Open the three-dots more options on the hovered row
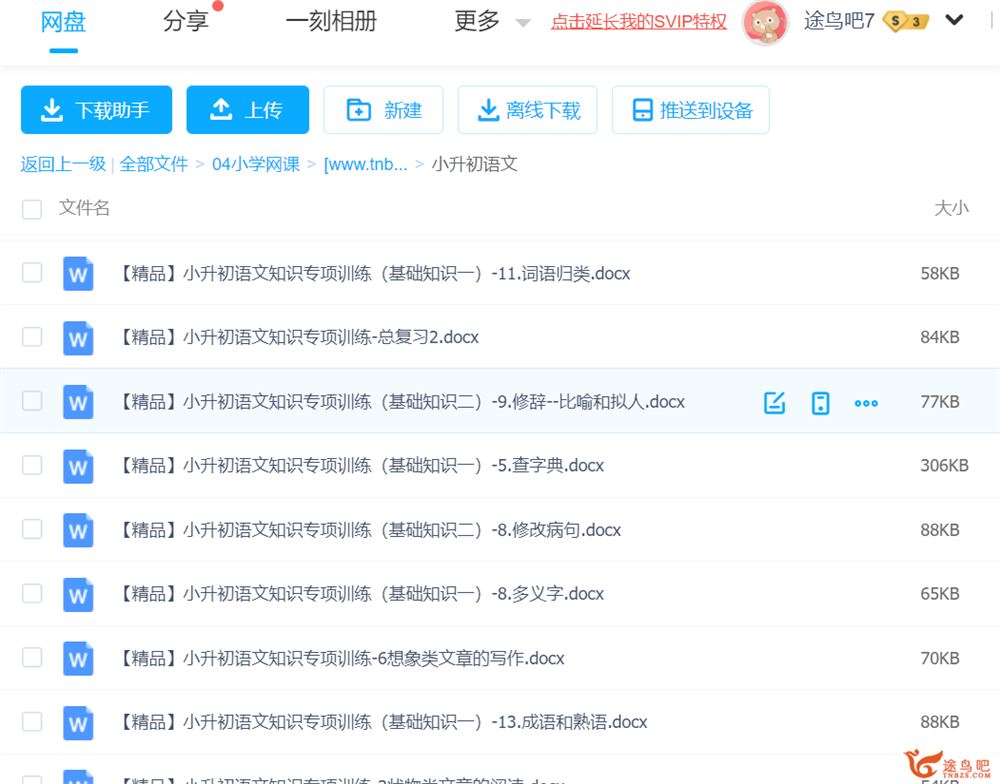 (x=866, y=402)
